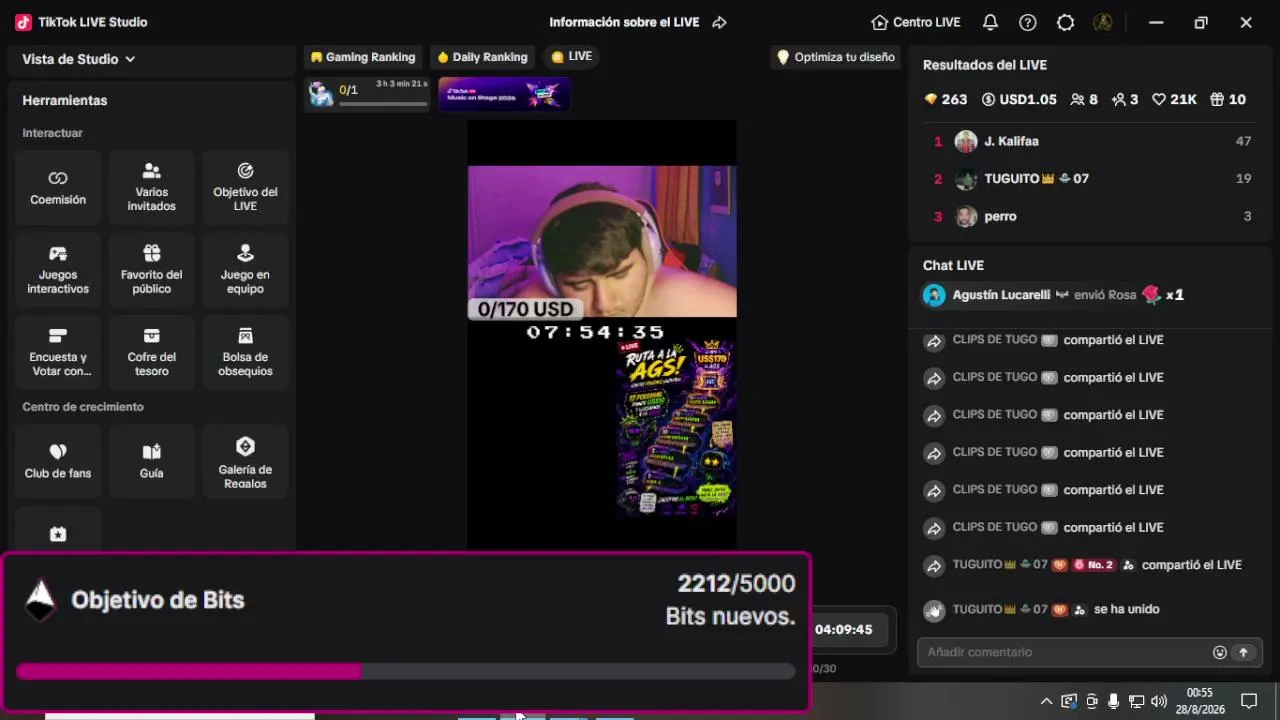This screenshot has width=1280, height=720.
Task: Open second-ranked gifter TUGUITO 07
Action: click(1091, 179)
